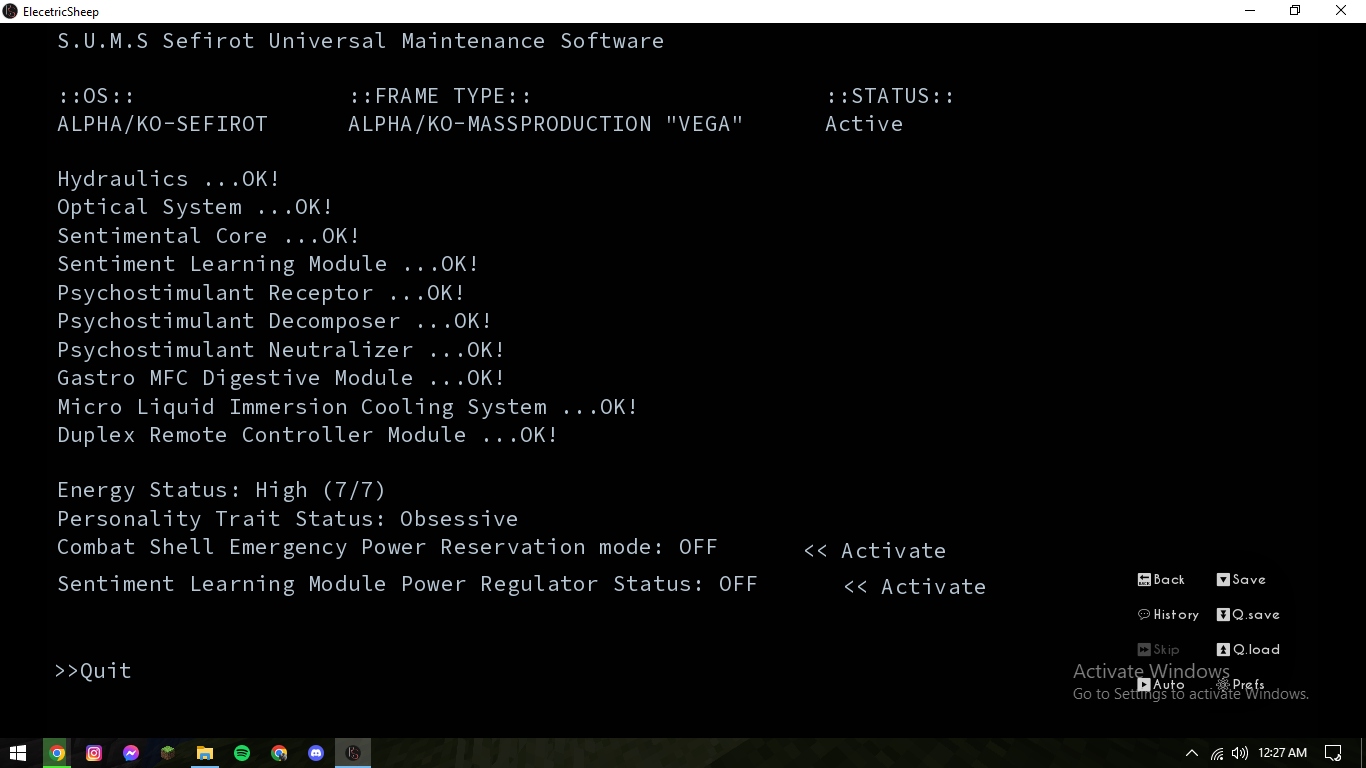Open the Windows Start menu
This screenshot has height=768, width=1366.
click(18, 753)
